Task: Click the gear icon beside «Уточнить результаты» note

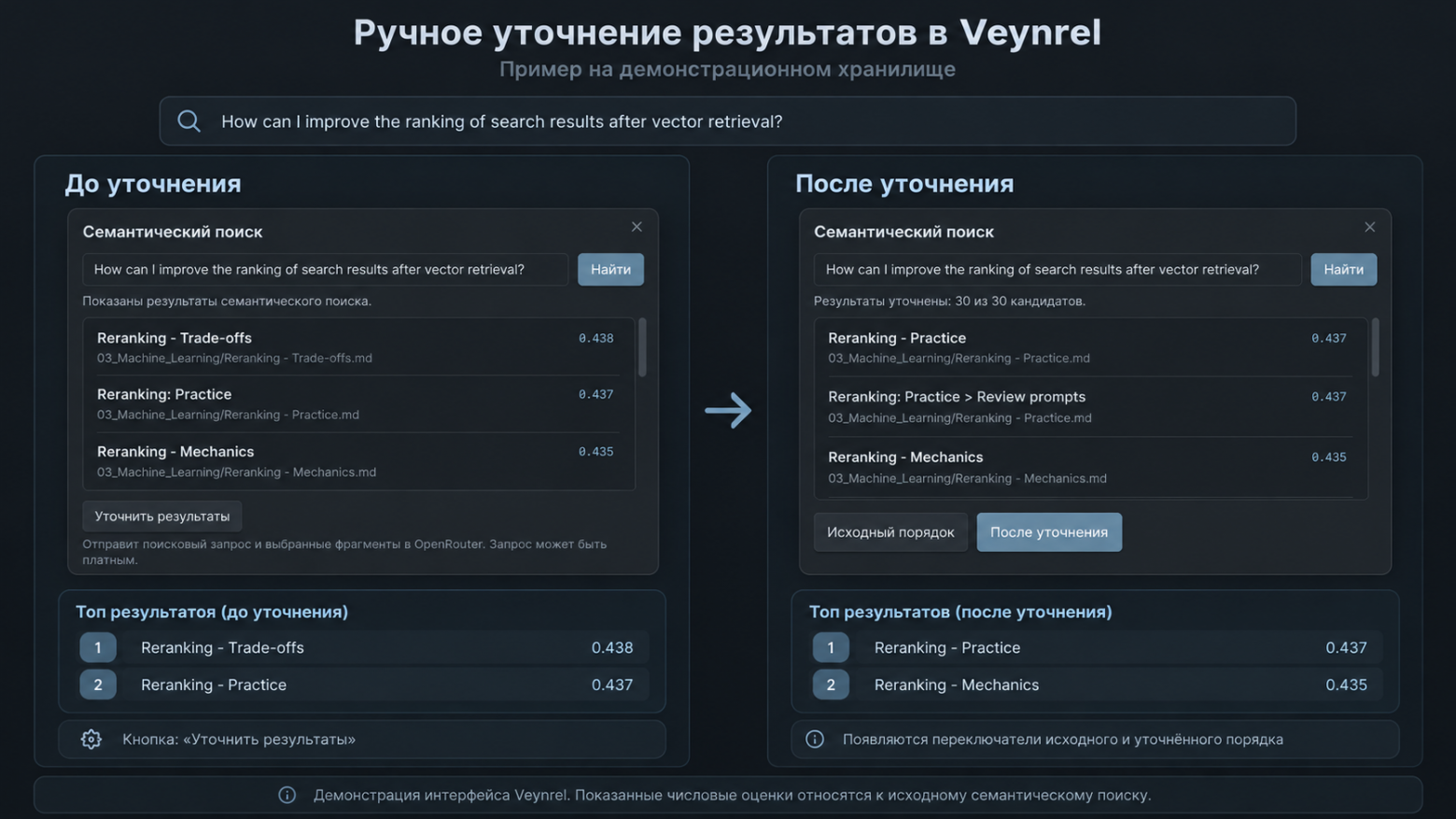Action: (x=91, y=740)
